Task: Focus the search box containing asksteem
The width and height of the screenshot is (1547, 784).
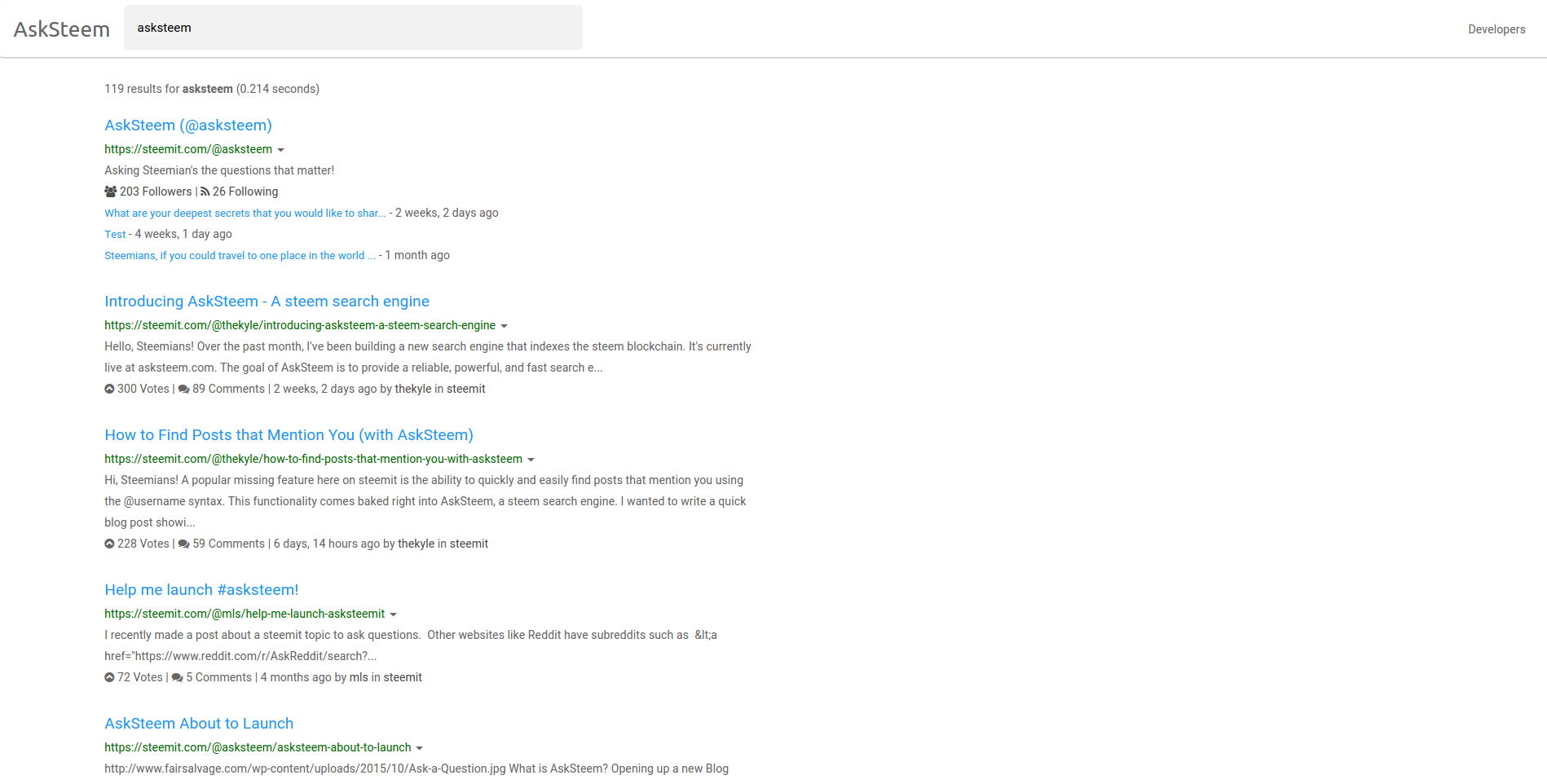Action: (353, 28)
